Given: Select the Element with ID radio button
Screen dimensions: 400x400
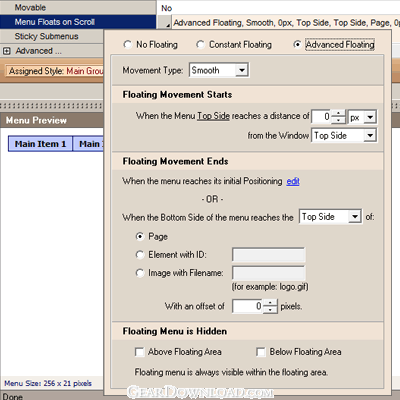Looking at the screenshot, I should [140, 255].
